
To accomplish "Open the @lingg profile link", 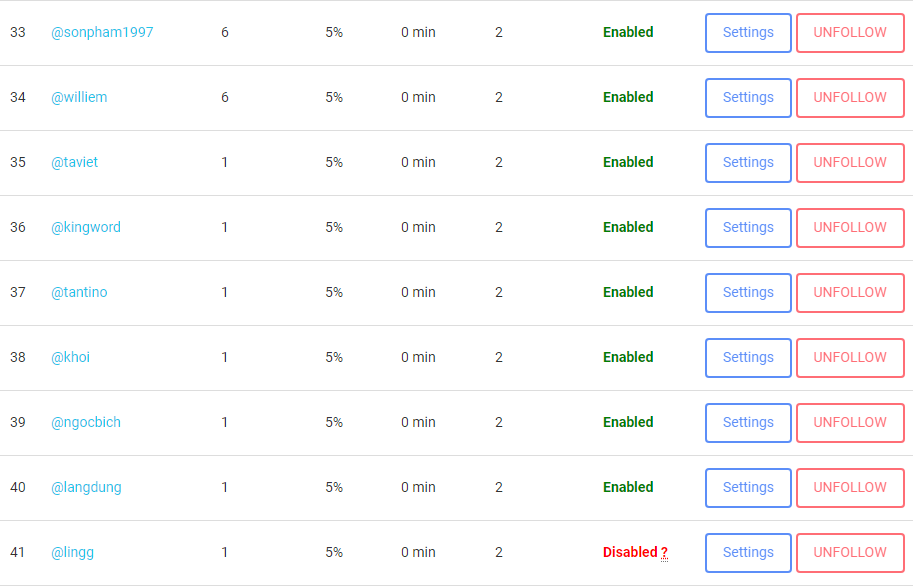I will [x=73, y=552].
